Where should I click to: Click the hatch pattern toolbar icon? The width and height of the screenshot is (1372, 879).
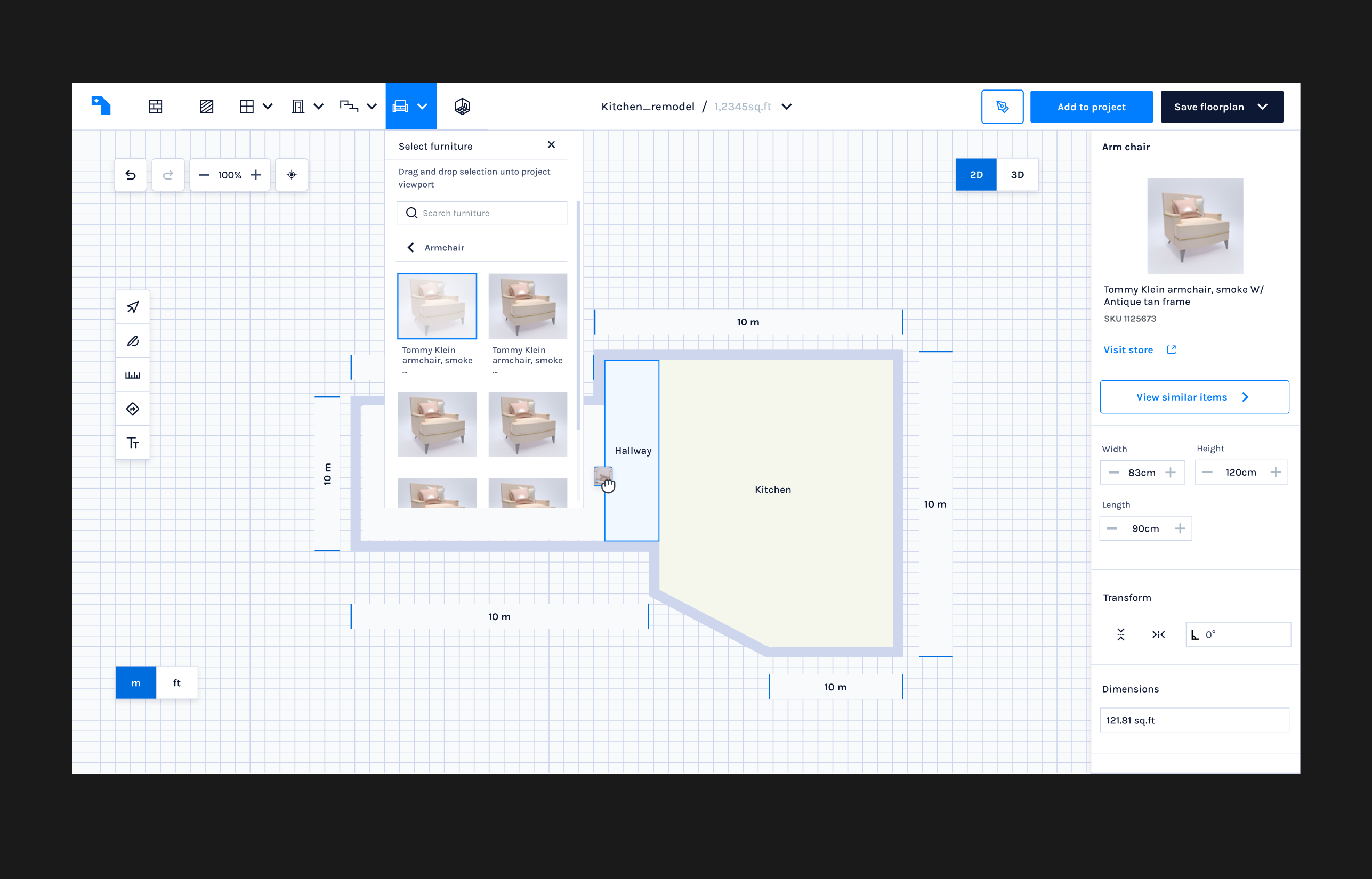[206, 107]
